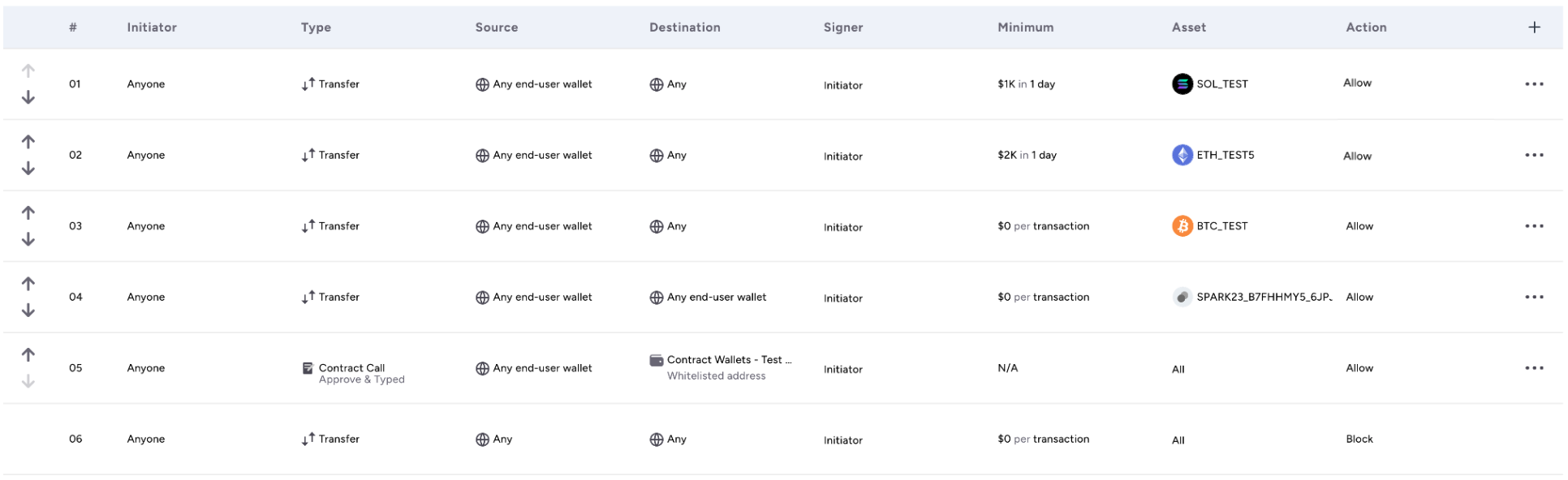This screenshot has width=1568, height=480.
Task: Click the Asset column header
Action: pos(1189,28)
